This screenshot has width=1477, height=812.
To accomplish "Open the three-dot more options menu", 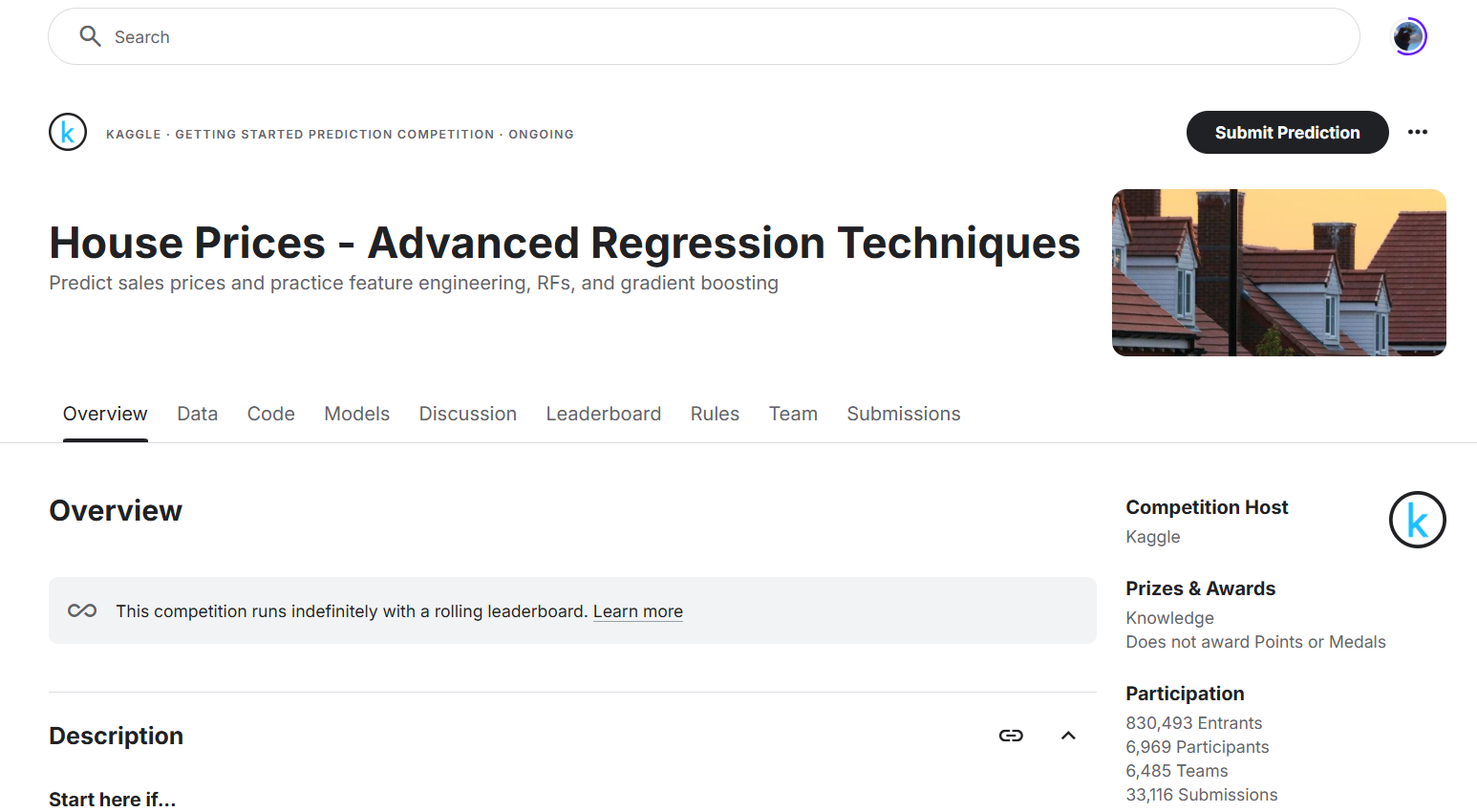I will pyautogui.click(x=1417, y=132).
